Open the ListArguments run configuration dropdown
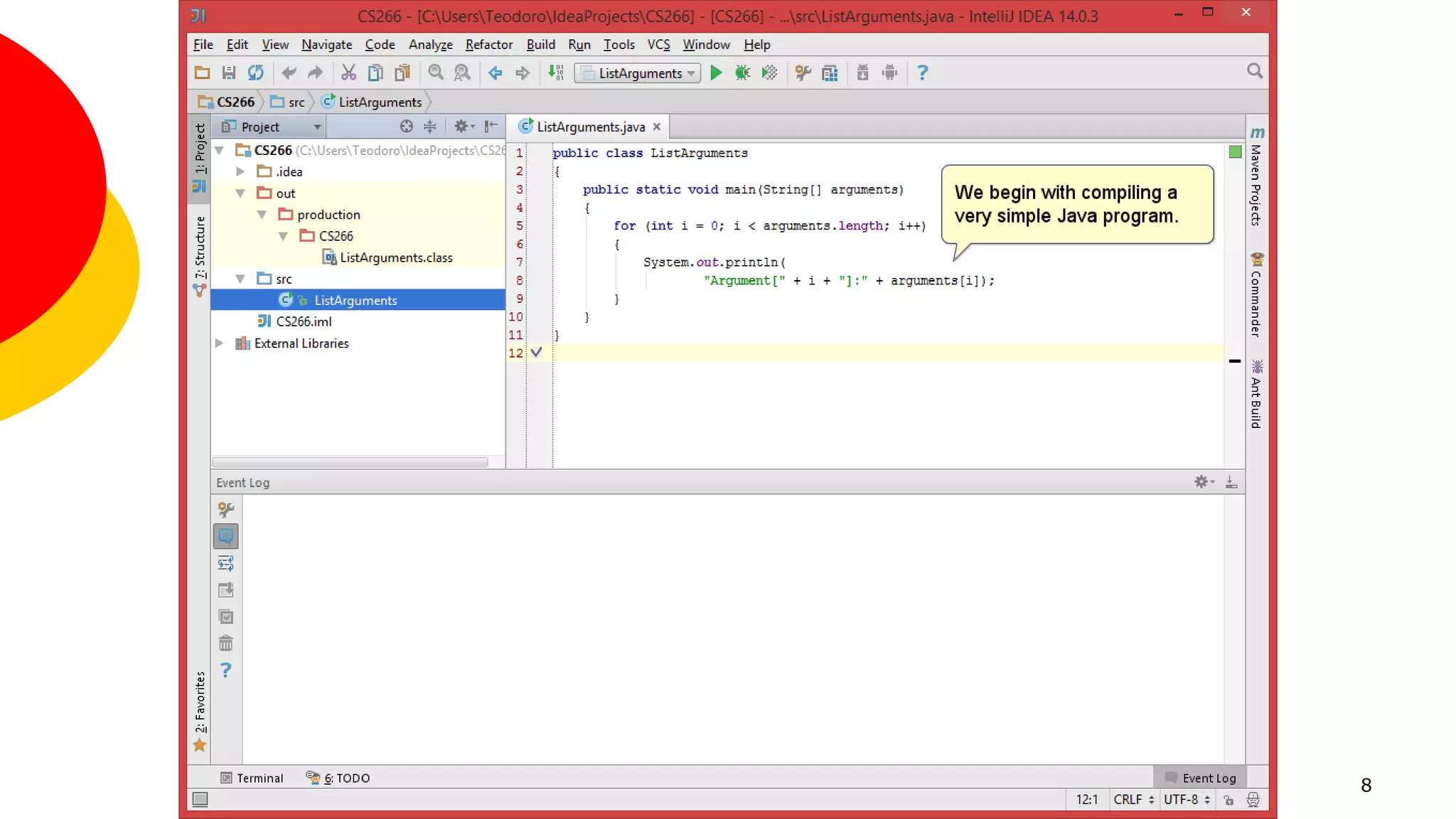The width and height of the screenshot is (1456, 819). pyautogui.click(x=638, y=73)
